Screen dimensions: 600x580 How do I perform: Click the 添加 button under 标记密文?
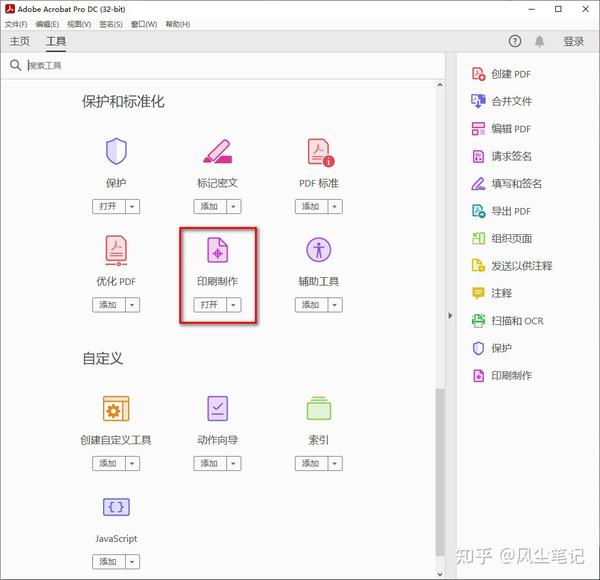pos(210,207)
